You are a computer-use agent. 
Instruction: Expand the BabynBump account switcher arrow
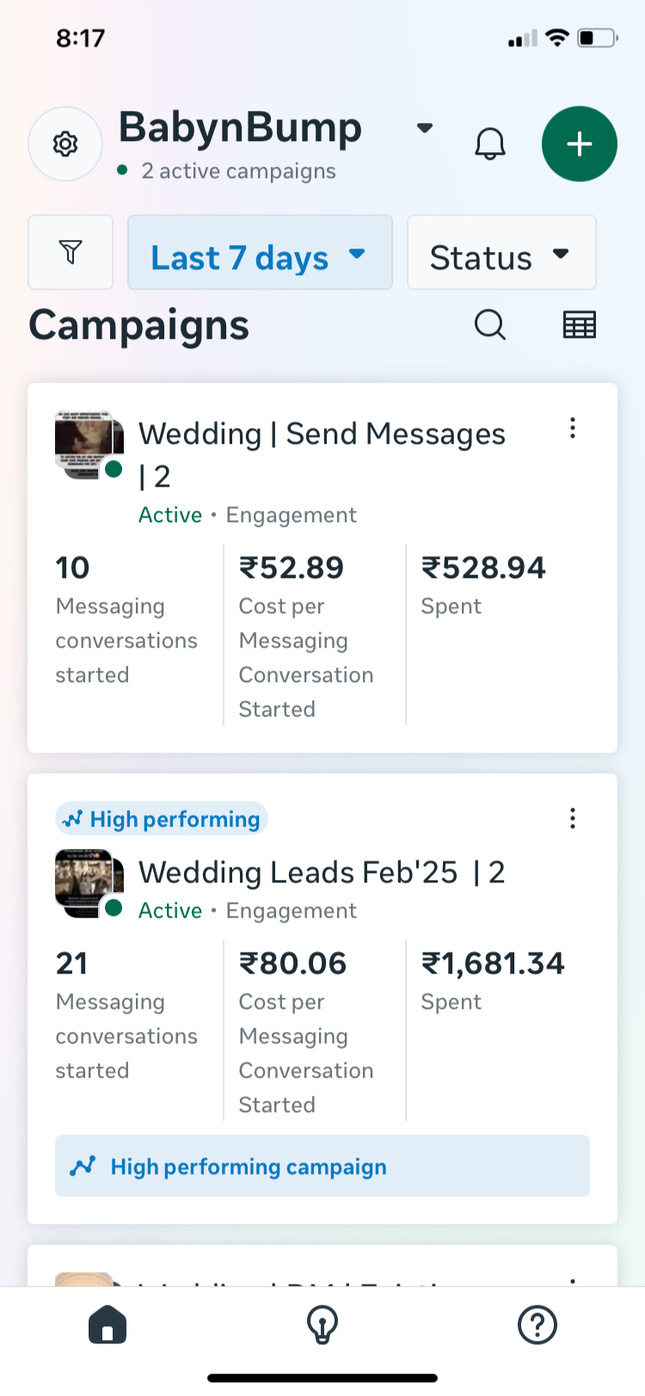425,128
